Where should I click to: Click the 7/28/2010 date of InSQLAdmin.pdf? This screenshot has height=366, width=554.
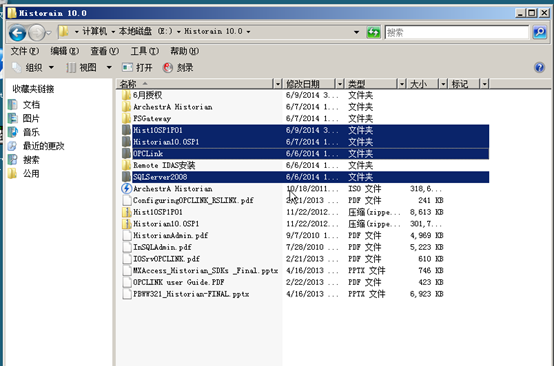[x=304, y=247]
